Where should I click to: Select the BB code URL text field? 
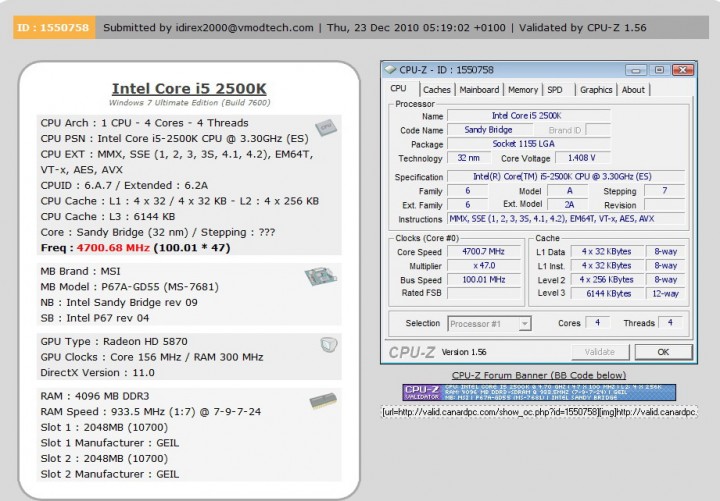(539, 412)
